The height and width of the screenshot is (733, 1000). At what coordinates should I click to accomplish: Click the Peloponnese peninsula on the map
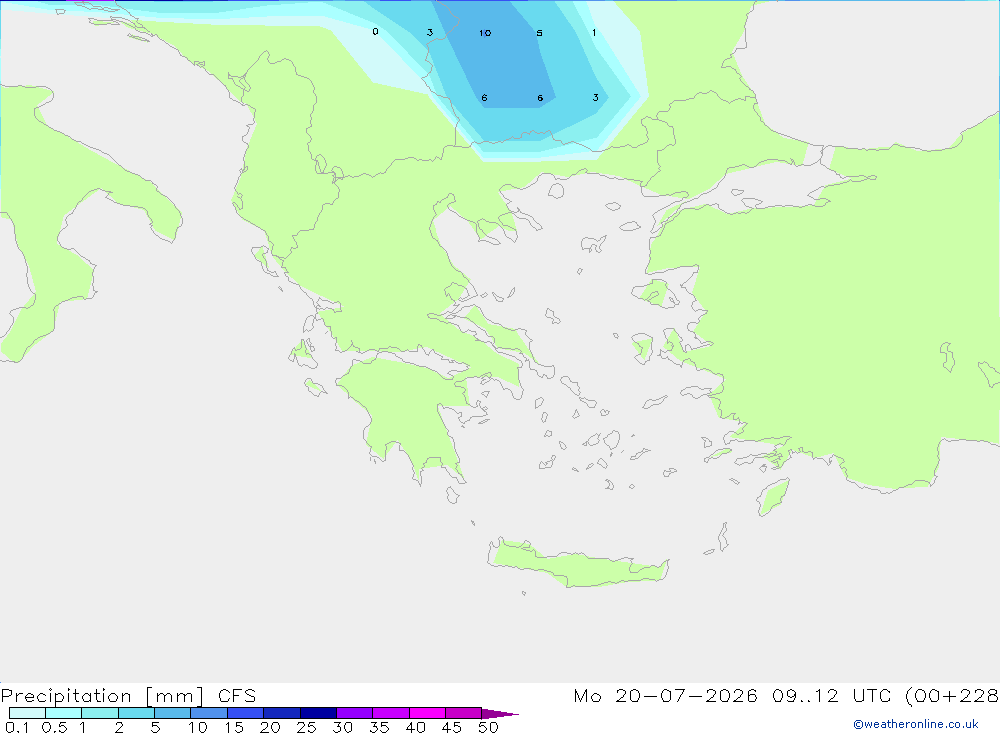click(x=408, y=415)
